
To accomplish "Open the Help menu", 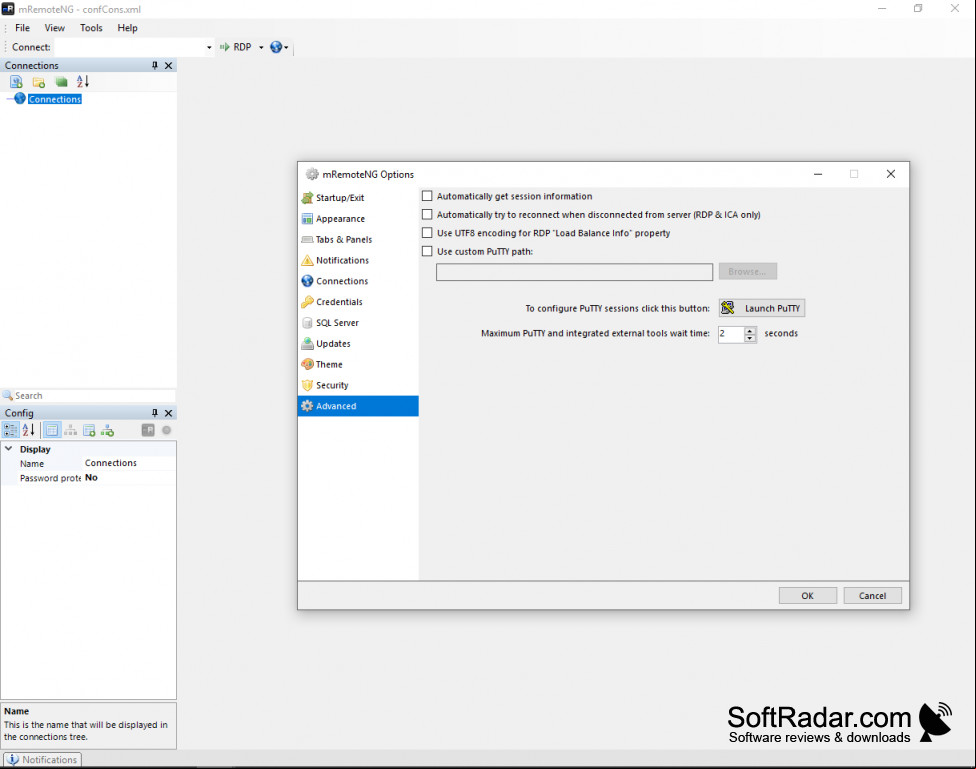I will (x=128, y=28).
